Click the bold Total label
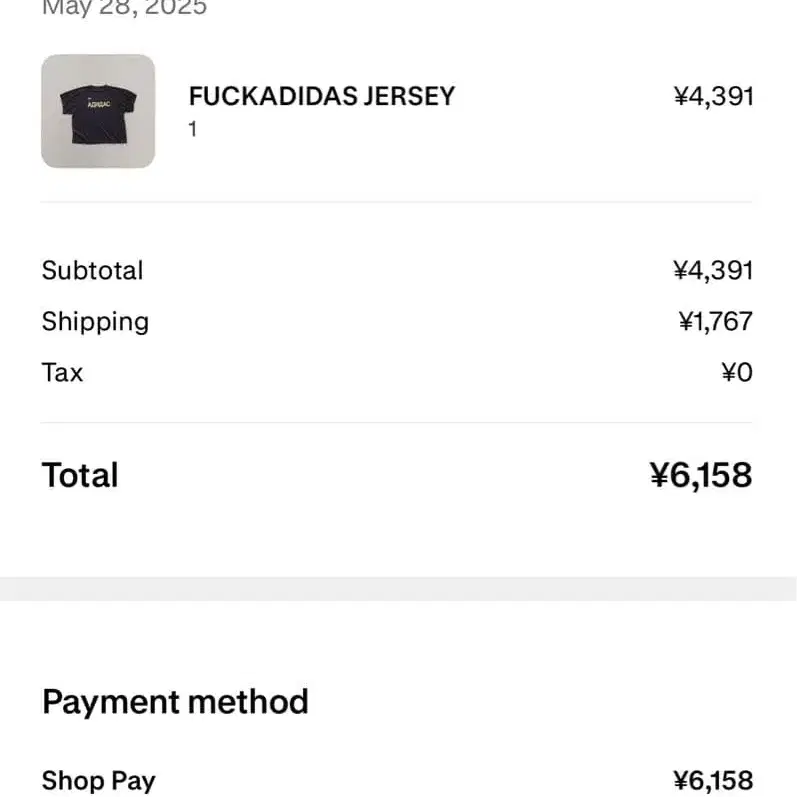This screenshot has height=797, width=797. 80,474
